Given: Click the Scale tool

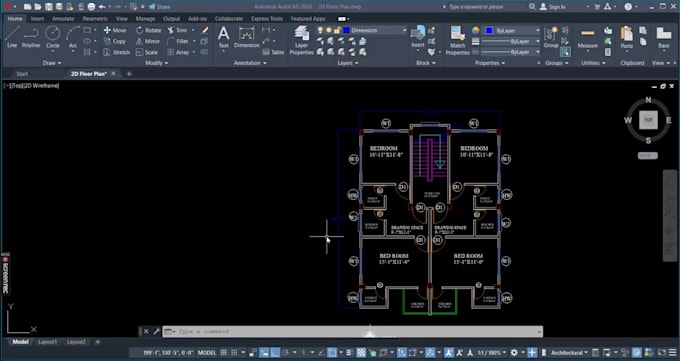Looking at the screenshot, I should [x=147, y=52].
